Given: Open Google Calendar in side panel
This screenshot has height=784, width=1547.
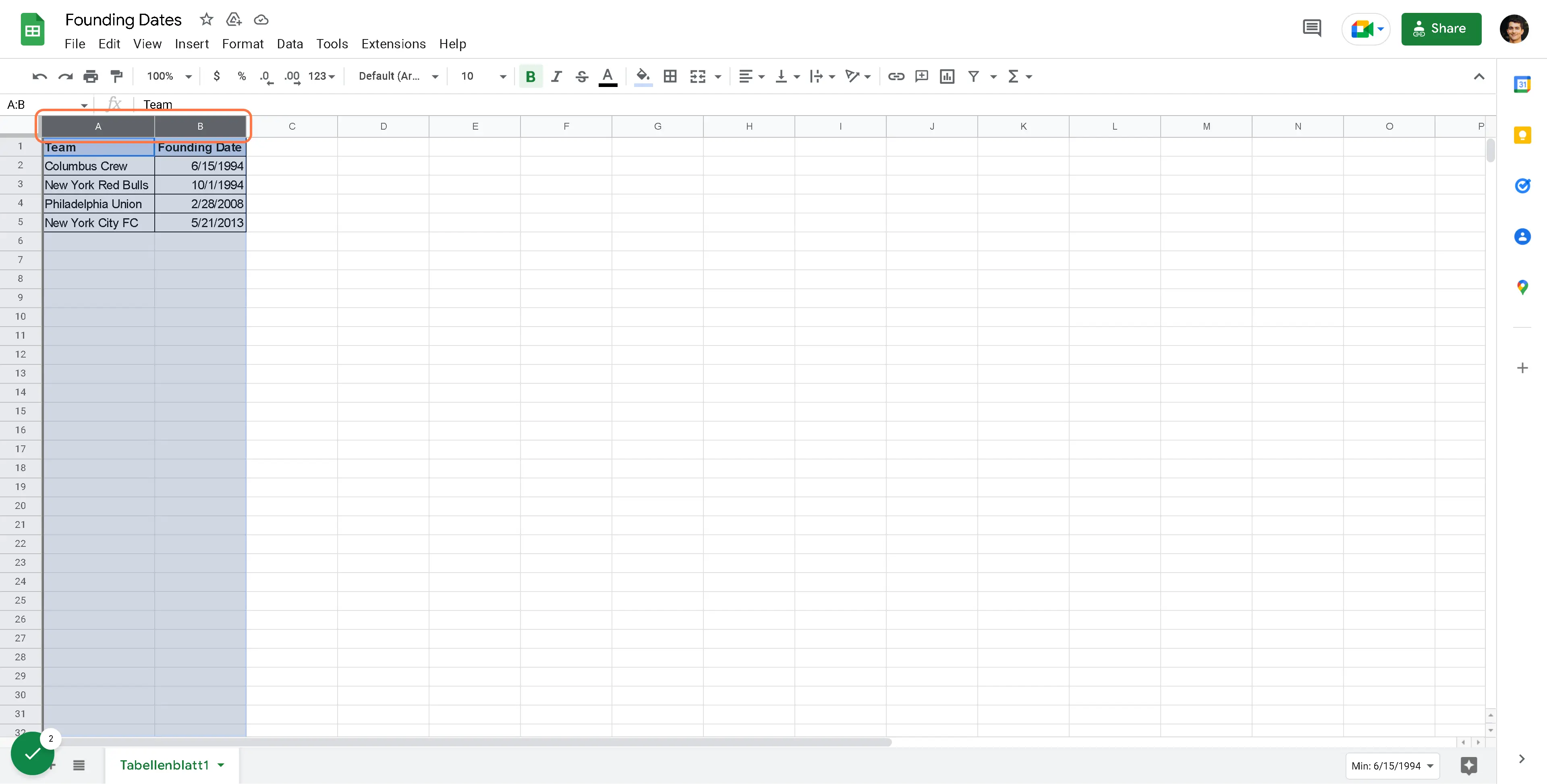Looking at the screenshot, I should tap(1522, 84).
